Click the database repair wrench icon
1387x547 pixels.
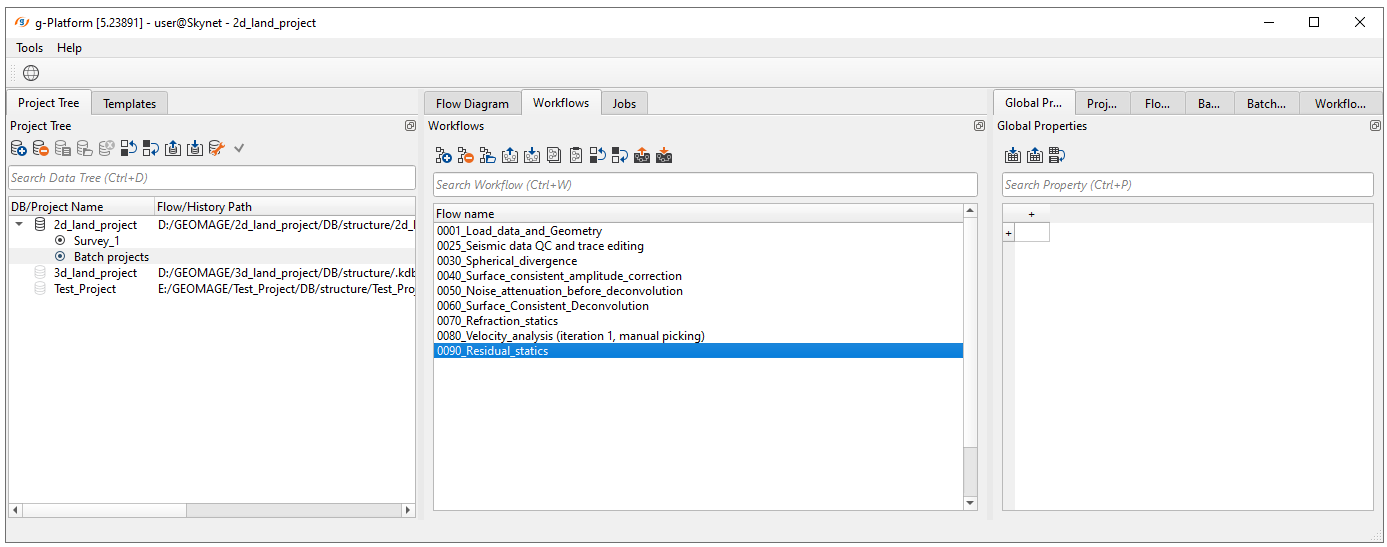click(x=217, y=148)
